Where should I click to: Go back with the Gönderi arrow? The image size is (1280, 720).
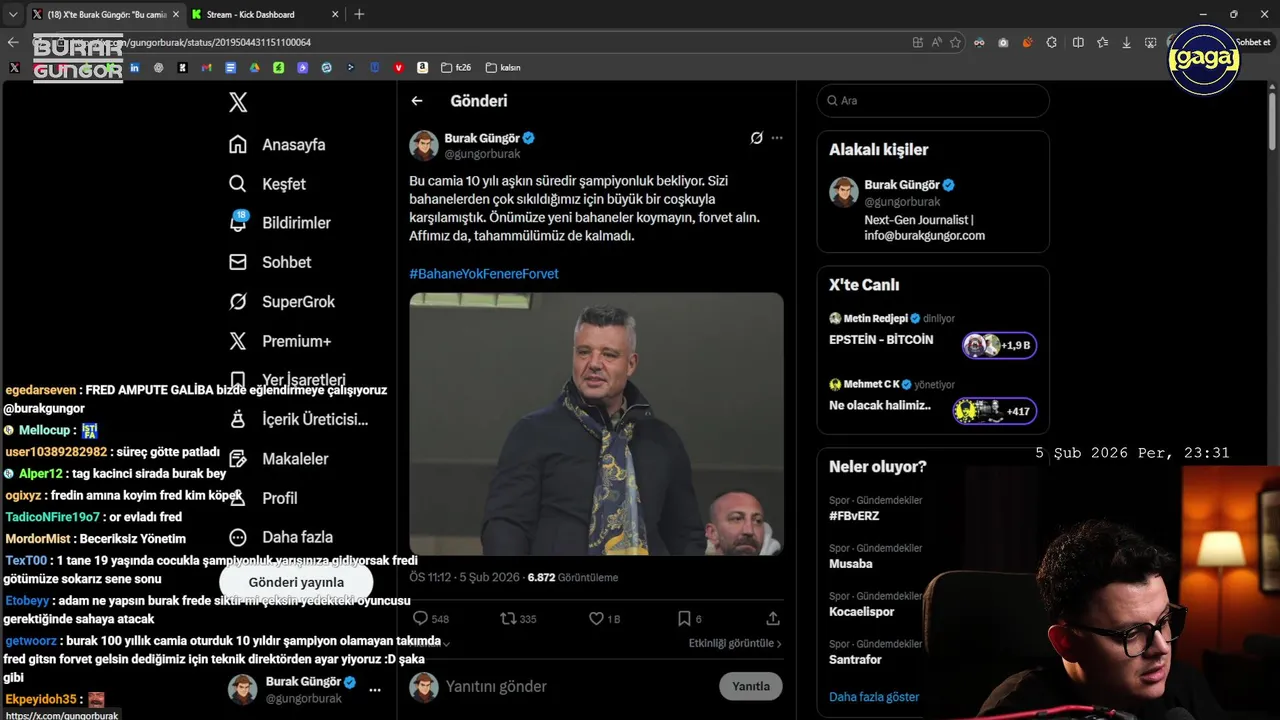pyautogui.click(x=417, y=101)
